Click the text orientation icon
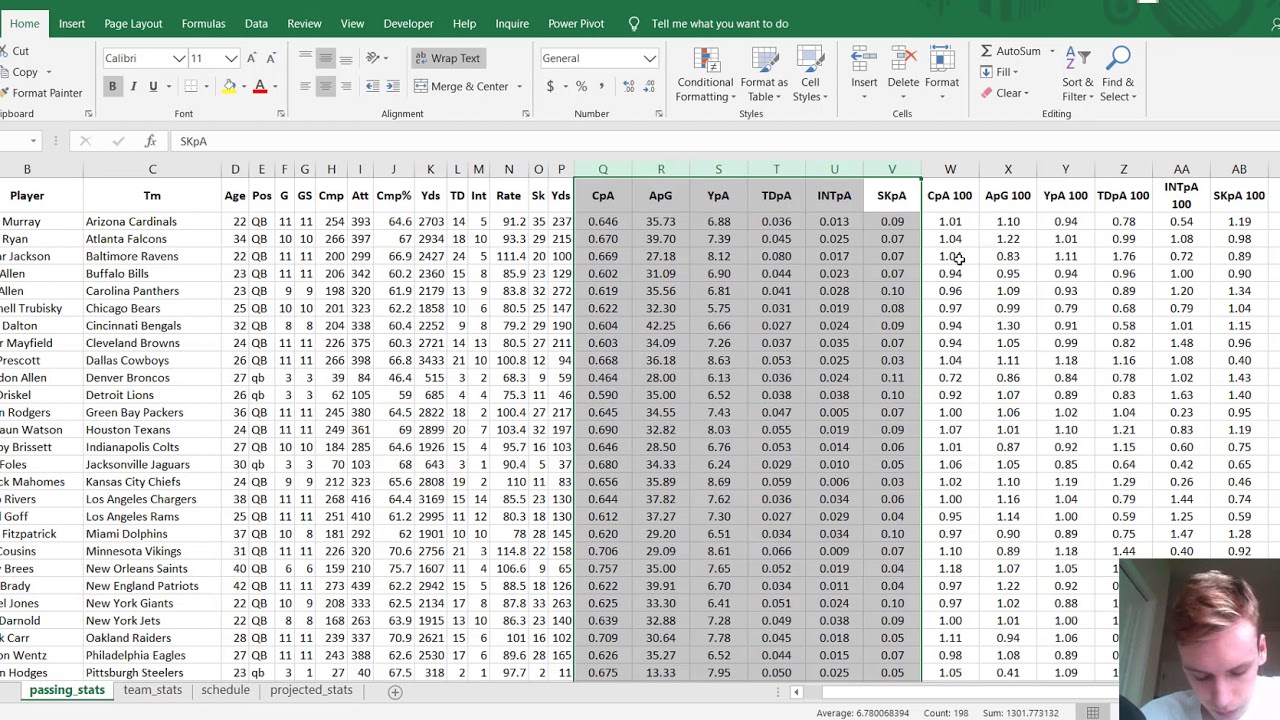The image size is (1280, 720). (373, 58)
